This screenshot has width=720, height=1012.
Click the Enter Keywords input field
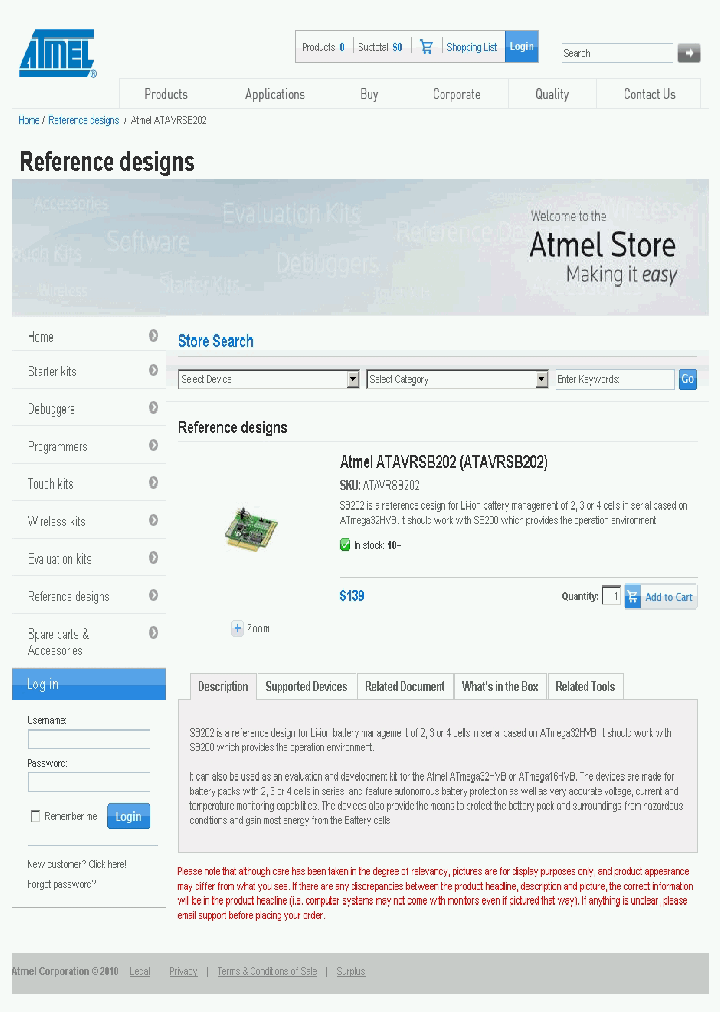[615, 380]
